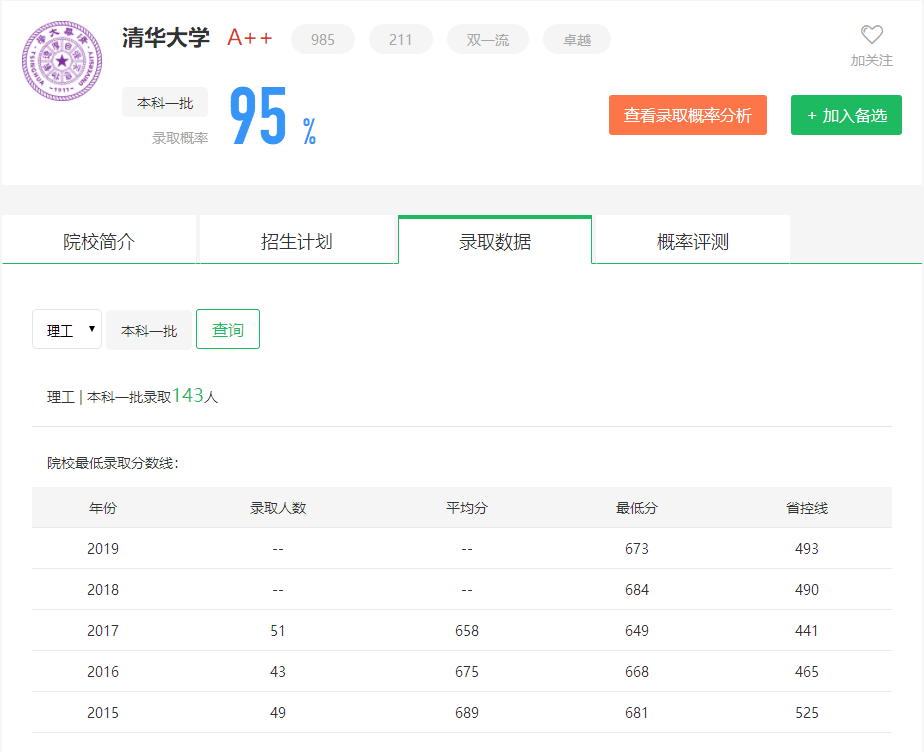Click 2018 lowest score 684
This screenshot has height=752, width=924.
637,590
